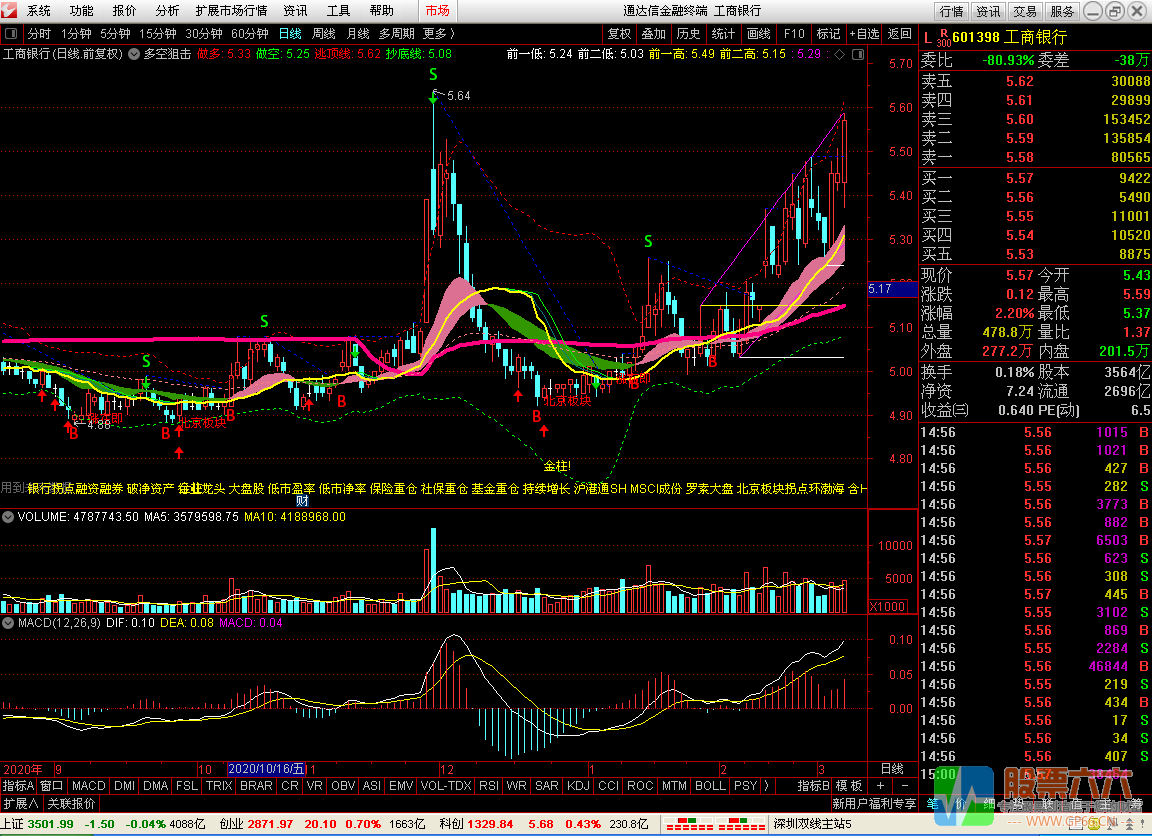Image resolution: width=1152 pixels, height=836 pixels.
Task: Toggle the side panel icon beside the diamond
Action: tap(857, 54)
